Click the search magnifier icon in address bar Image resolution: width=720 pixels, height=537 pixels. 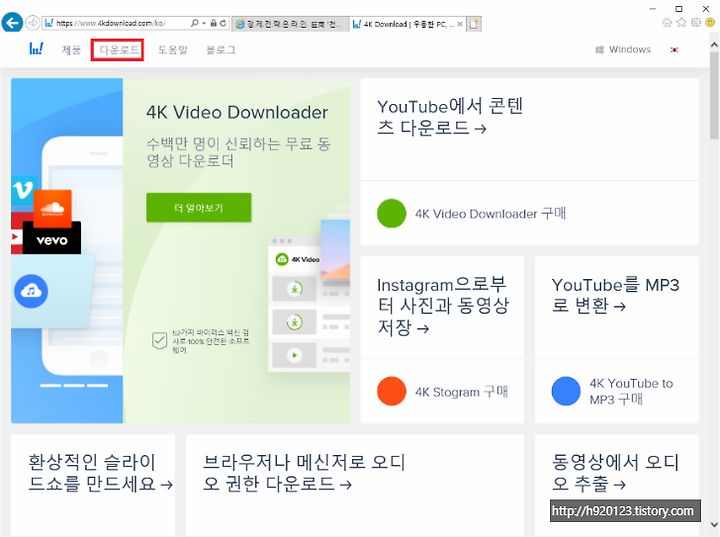(195, 23)
